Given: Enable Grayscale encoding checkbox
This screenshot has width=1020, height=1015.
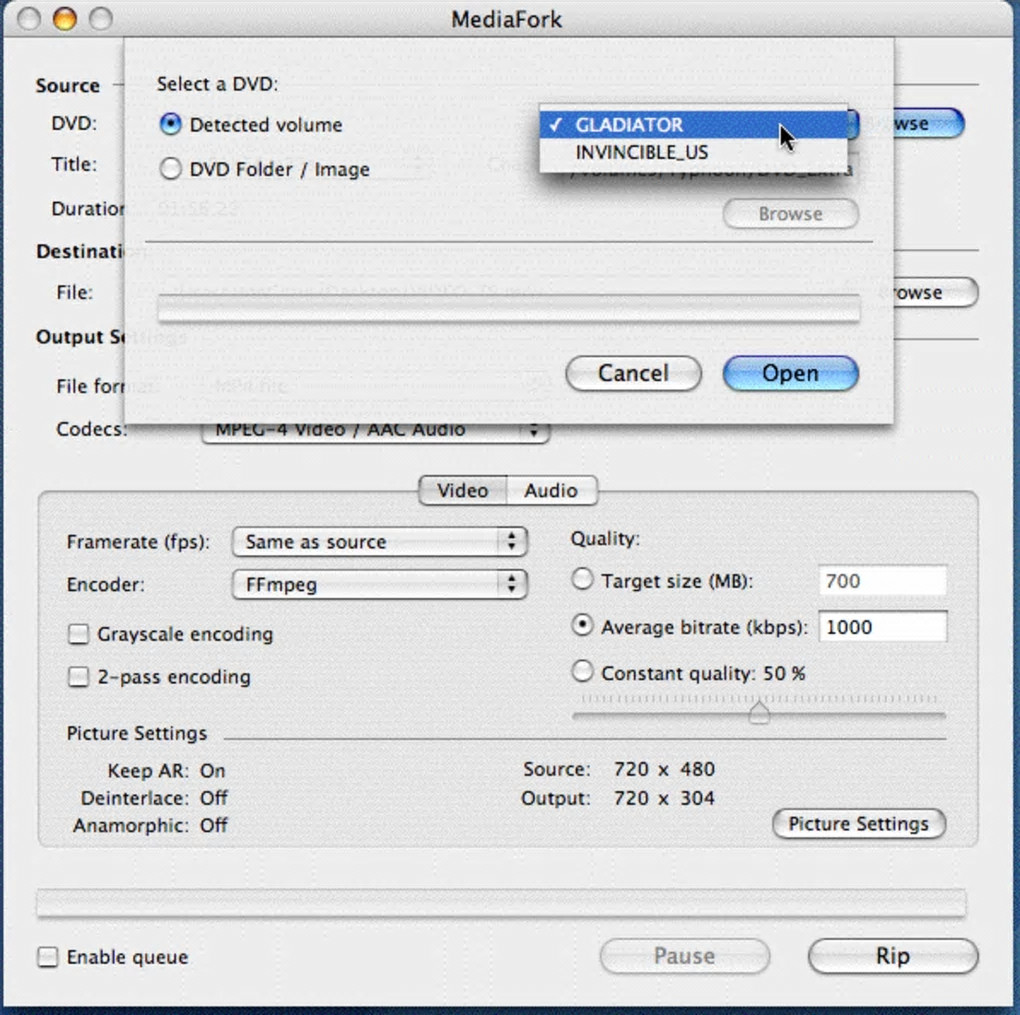Looking at the screenshot, I should 79,634.
